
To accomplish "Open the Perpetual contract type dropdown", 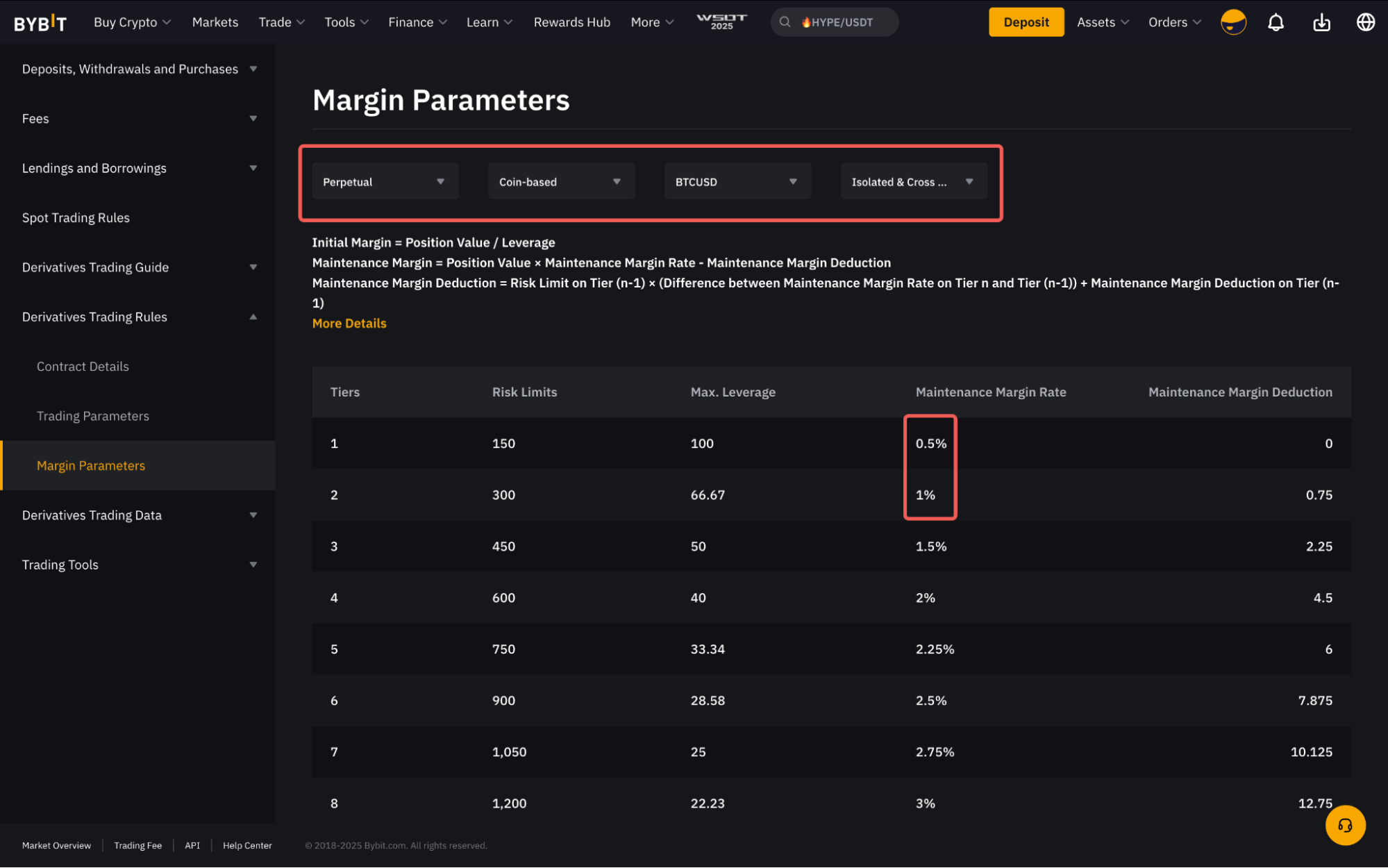I will (x=385, y=182).
